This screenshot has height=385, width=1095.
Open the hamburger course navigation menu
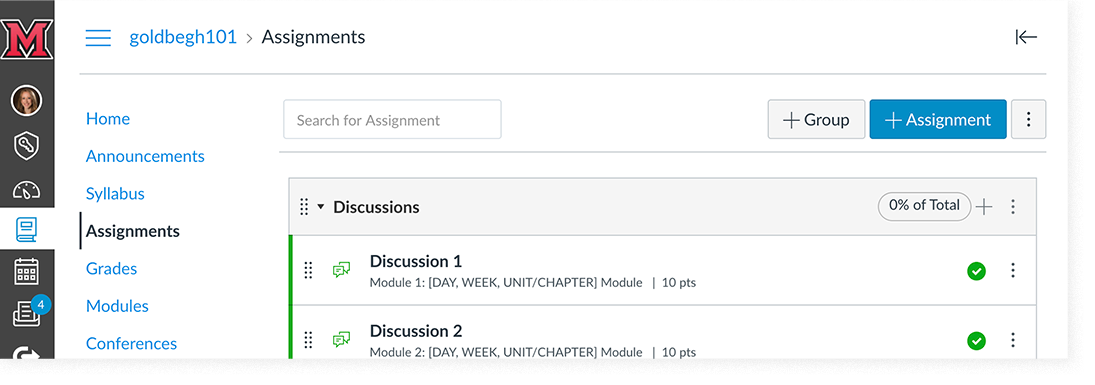point(98,38)
